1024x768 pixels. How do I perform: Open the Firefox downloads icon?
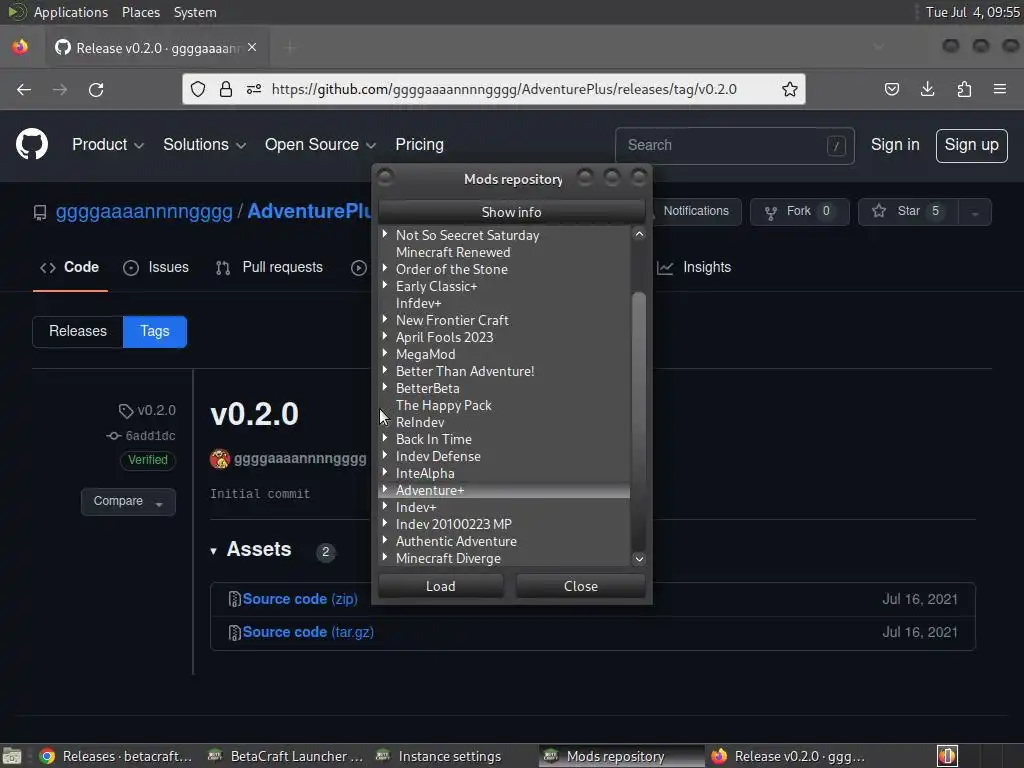927,89
